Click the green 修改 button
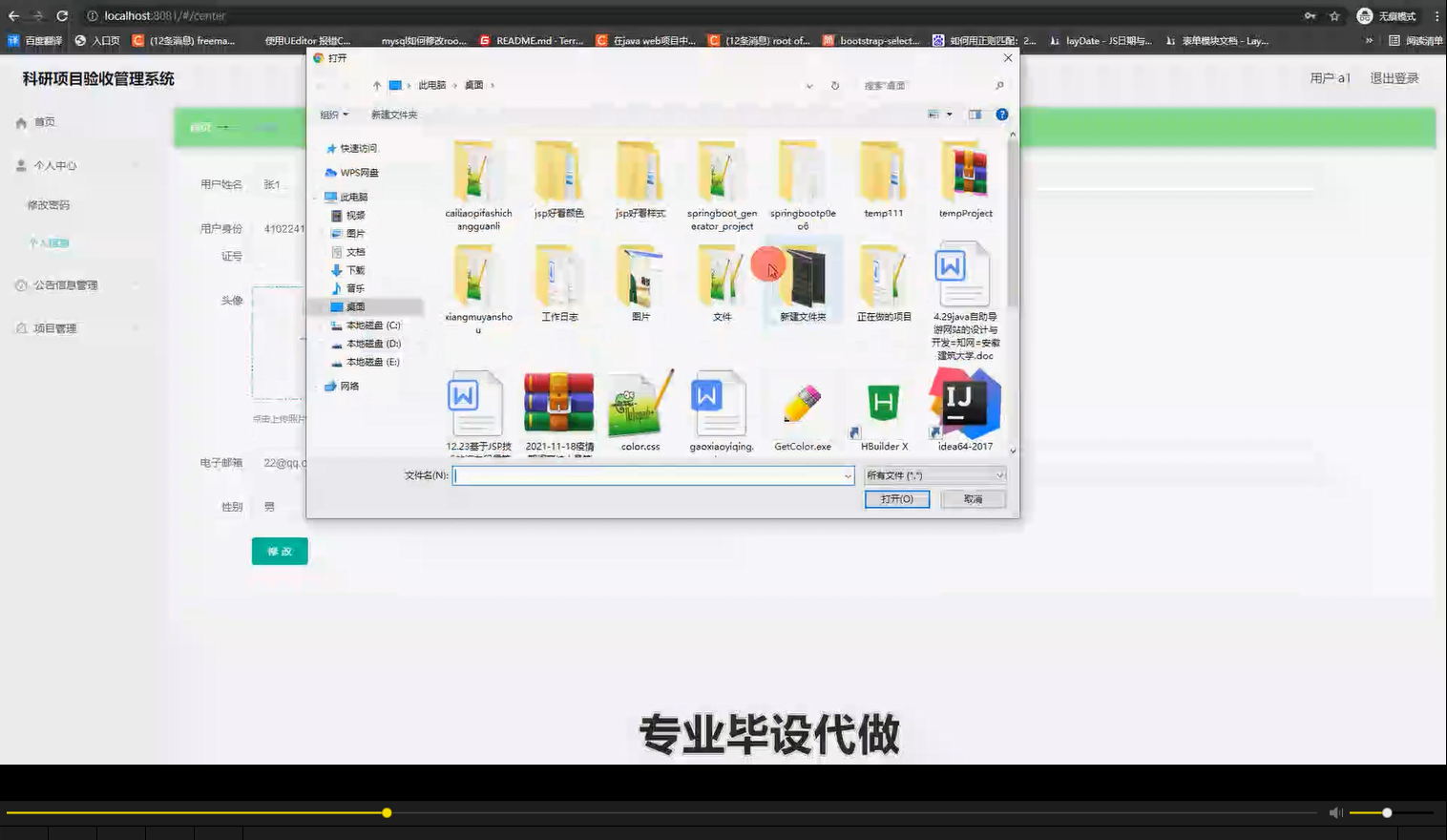Viewport: 1447px width, 840px height. (x=279, y=551)
